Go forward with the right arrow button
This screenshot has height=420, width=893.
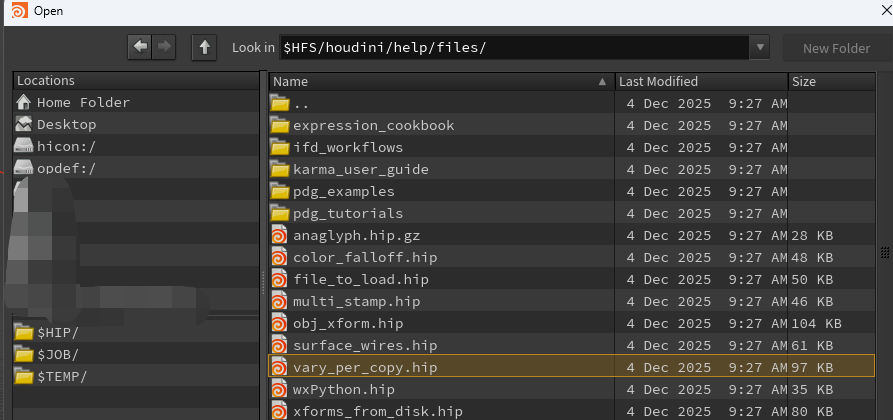point(163,47)
